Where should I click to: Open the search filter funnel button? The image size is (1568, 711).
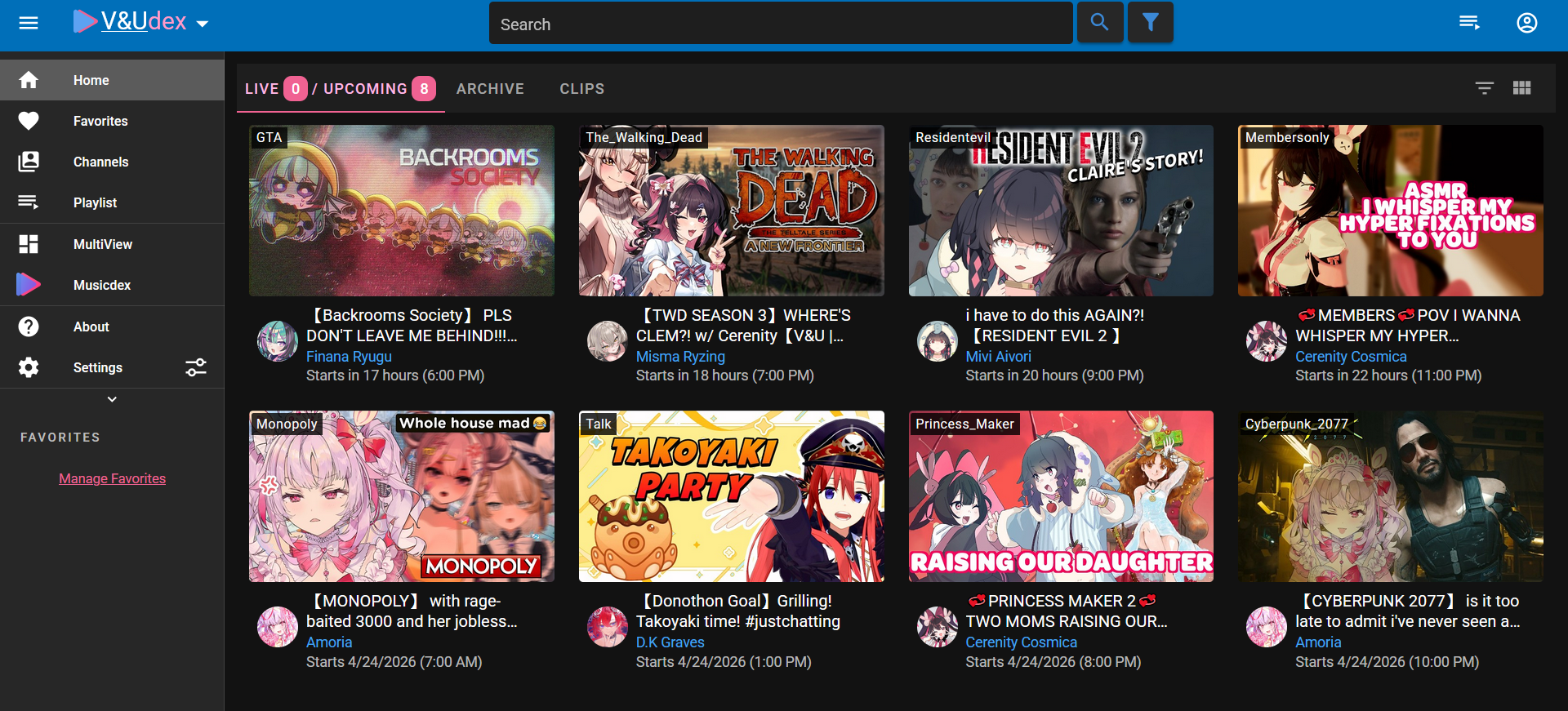point(1151,23)
